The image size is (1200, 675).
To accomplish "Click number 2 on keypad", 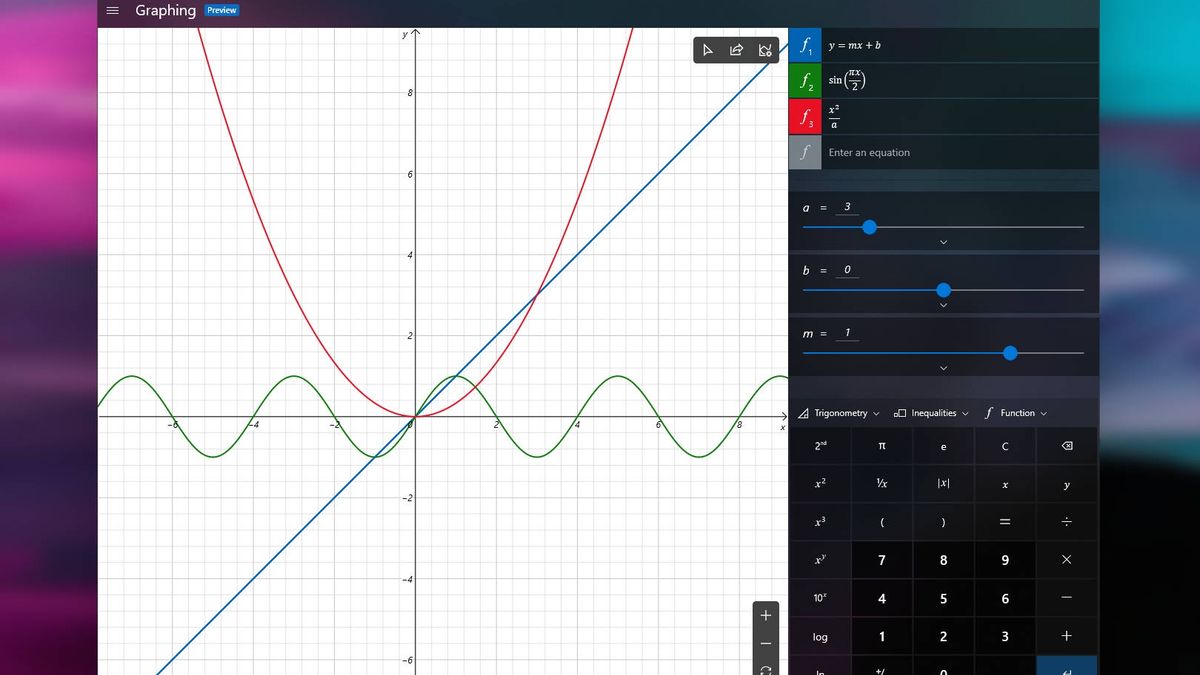I will 943,636.
